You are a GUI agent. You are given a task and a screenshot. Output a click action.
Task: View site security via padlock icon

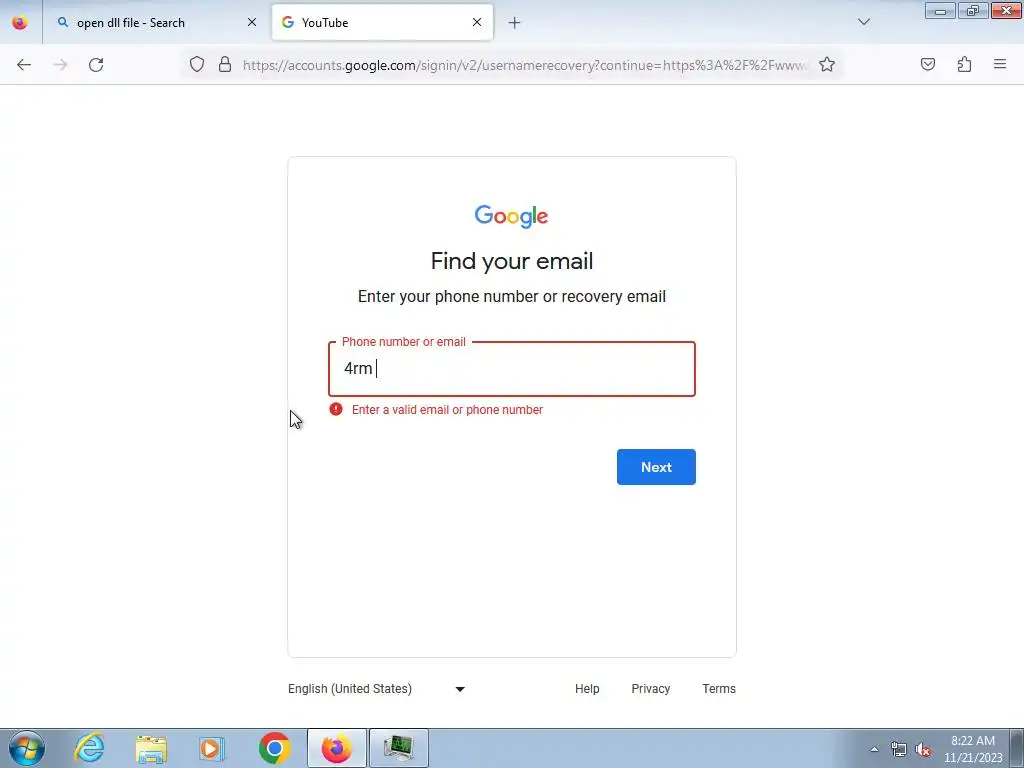225,64
